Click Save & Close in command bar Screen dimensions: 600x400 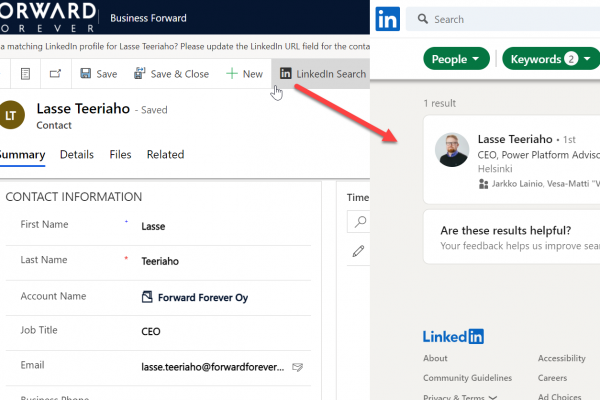(171, 73)
